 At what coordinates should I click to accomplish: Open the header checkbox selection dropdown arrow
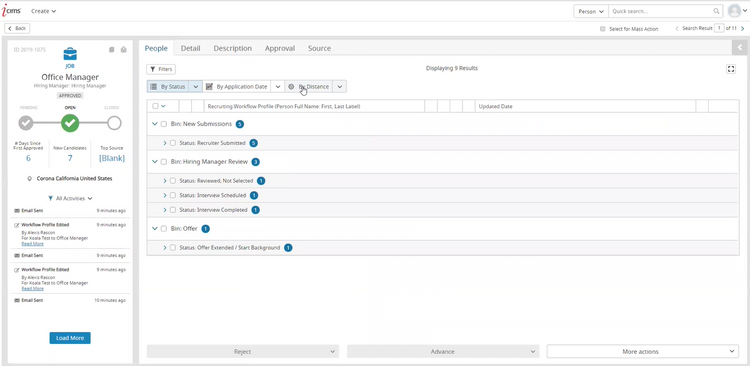click(x=163, y=106)
